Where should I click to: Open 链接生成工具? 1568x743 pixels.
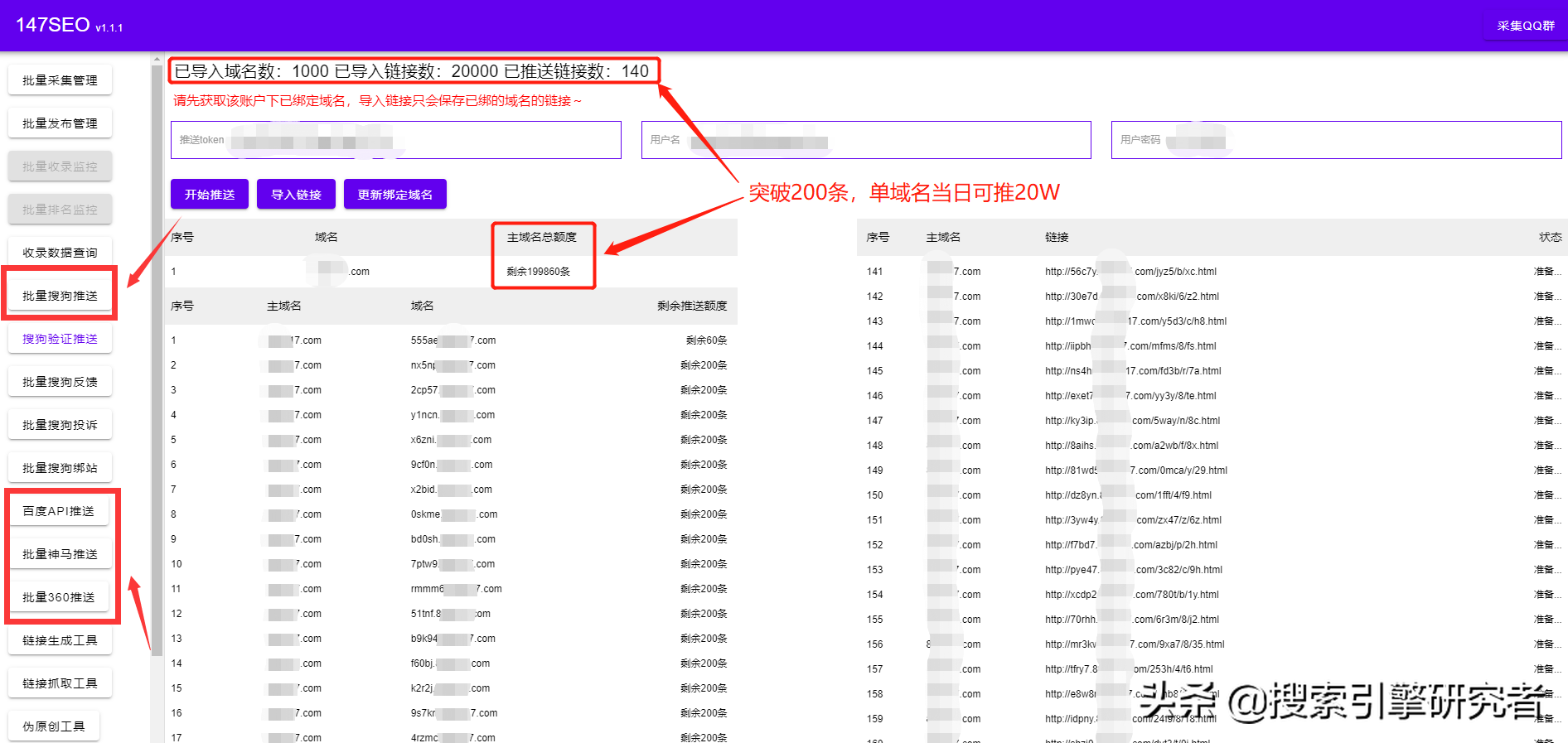[x=60, y=640]
